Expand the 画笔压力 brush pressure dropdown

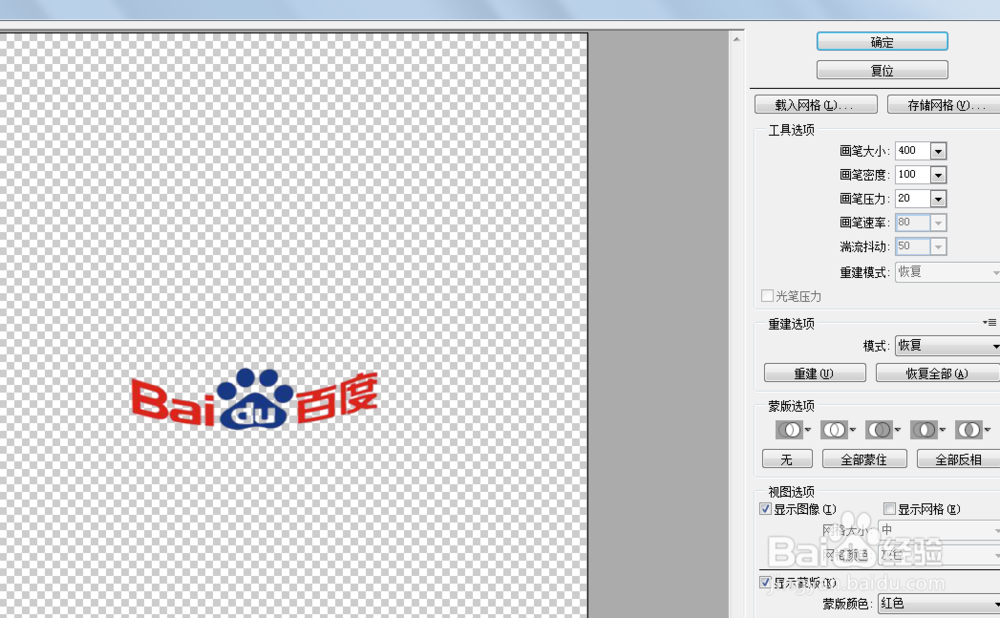tap(939, 198)
